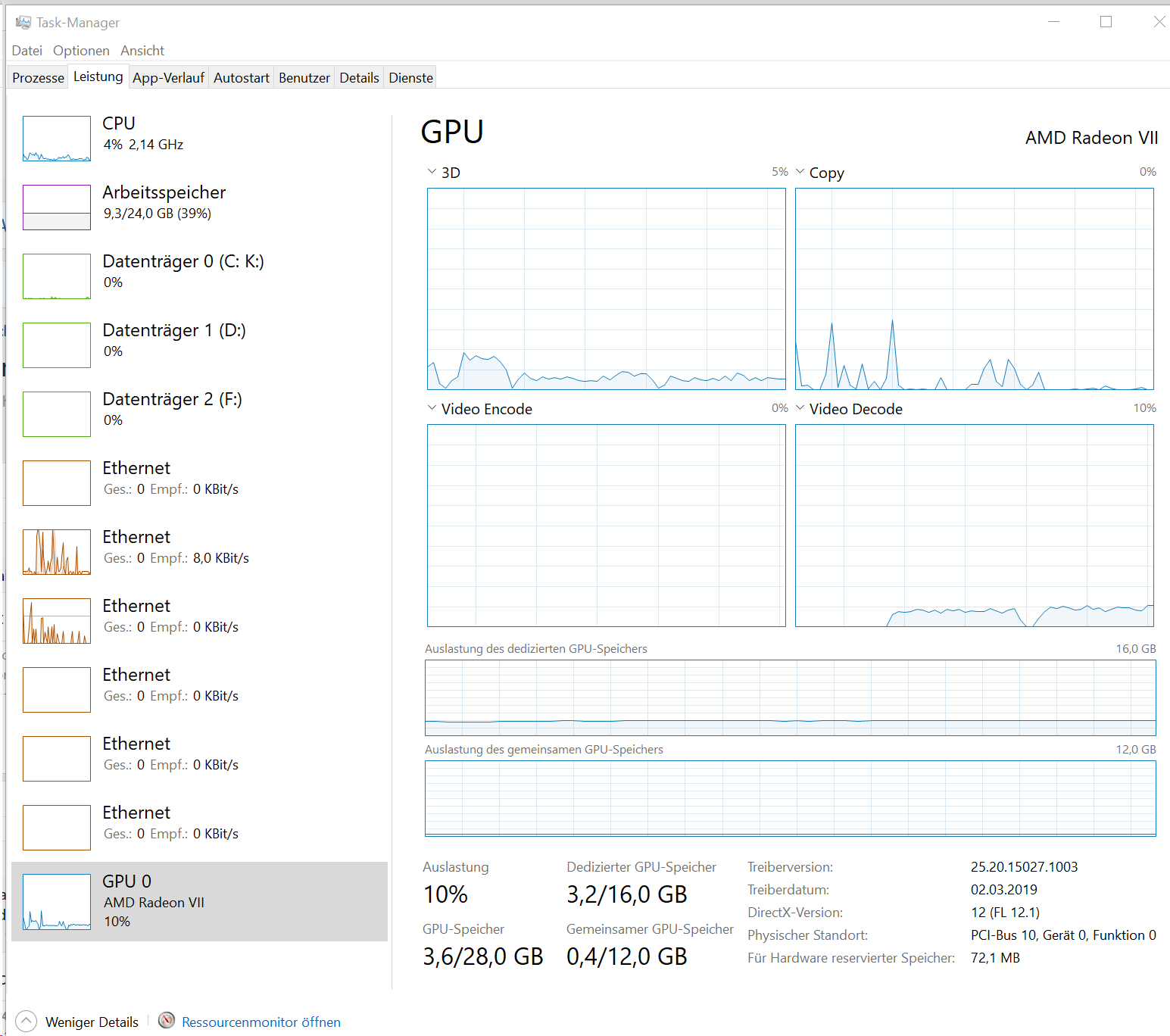Switch to the Details tab

tap(359, 77)
